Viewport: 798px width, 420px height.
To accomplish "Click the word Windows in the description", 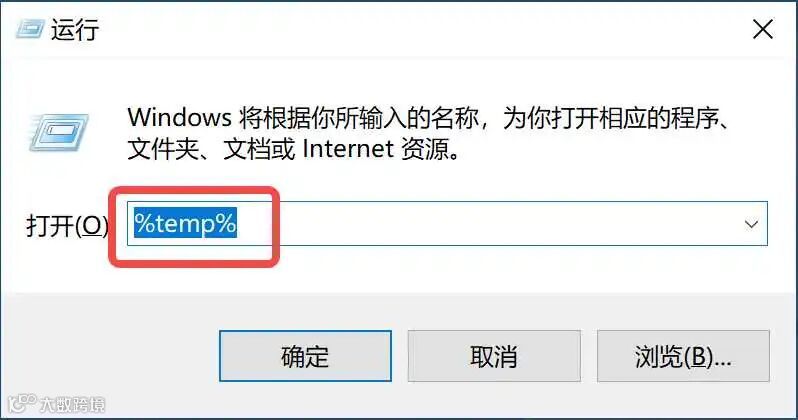I will [x=180, y=118].
